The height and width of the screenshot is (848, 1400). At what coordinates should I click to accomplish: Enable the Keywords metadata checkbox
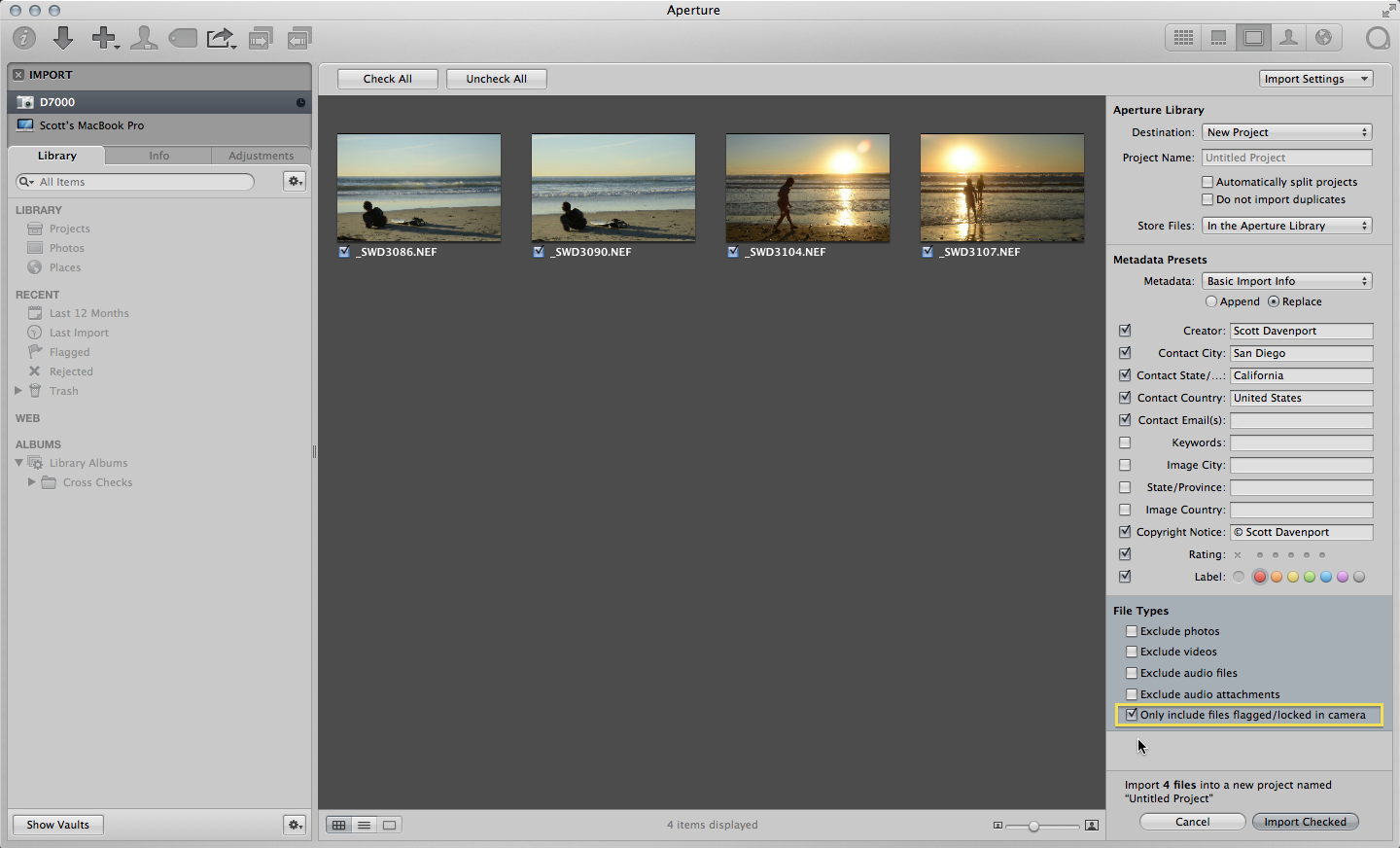point(1125,442)
